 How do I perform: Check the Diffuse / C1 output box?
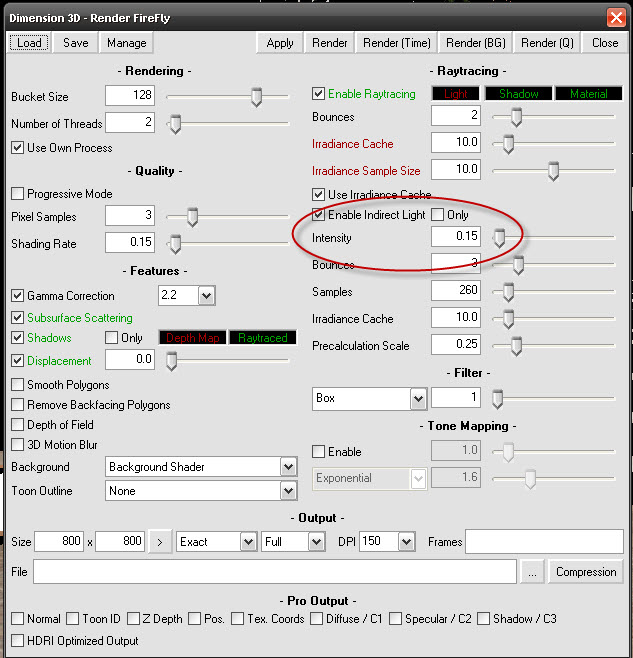click(x=316, y=619)
